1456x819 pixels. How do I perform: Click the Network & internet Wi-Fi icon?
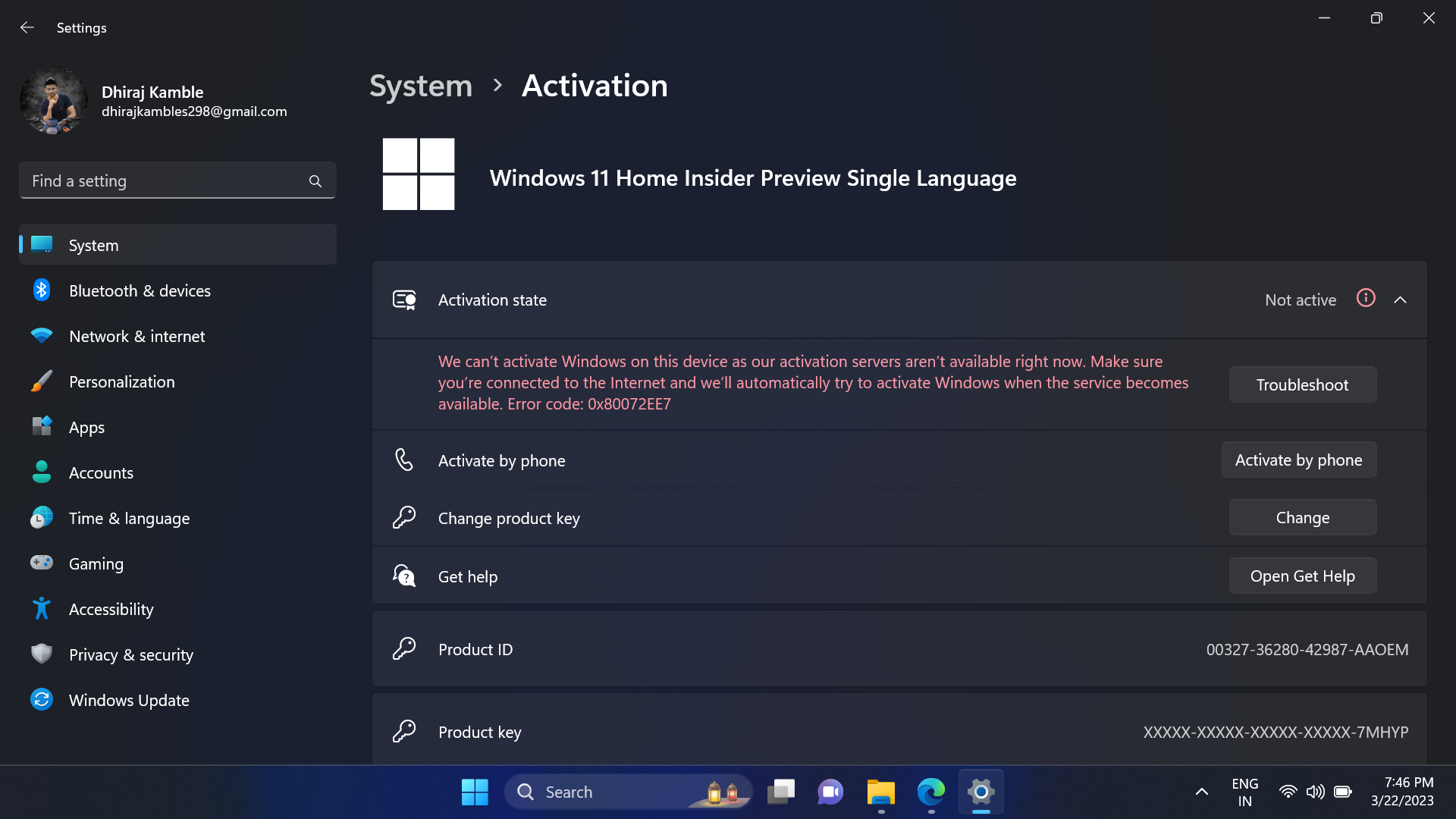tap(42, 336)
